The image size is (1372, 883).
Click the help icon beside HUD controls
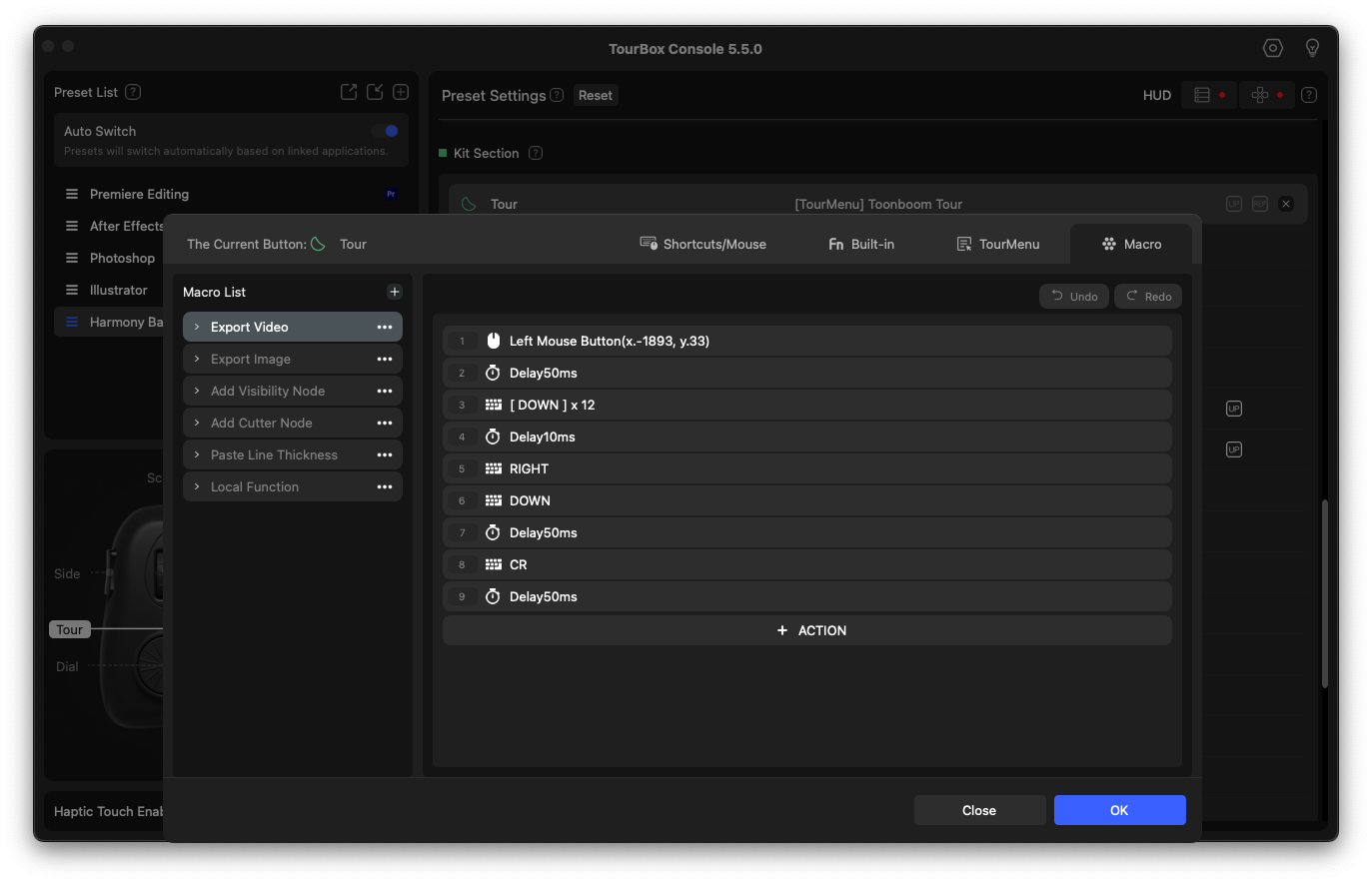[1309, 95]
